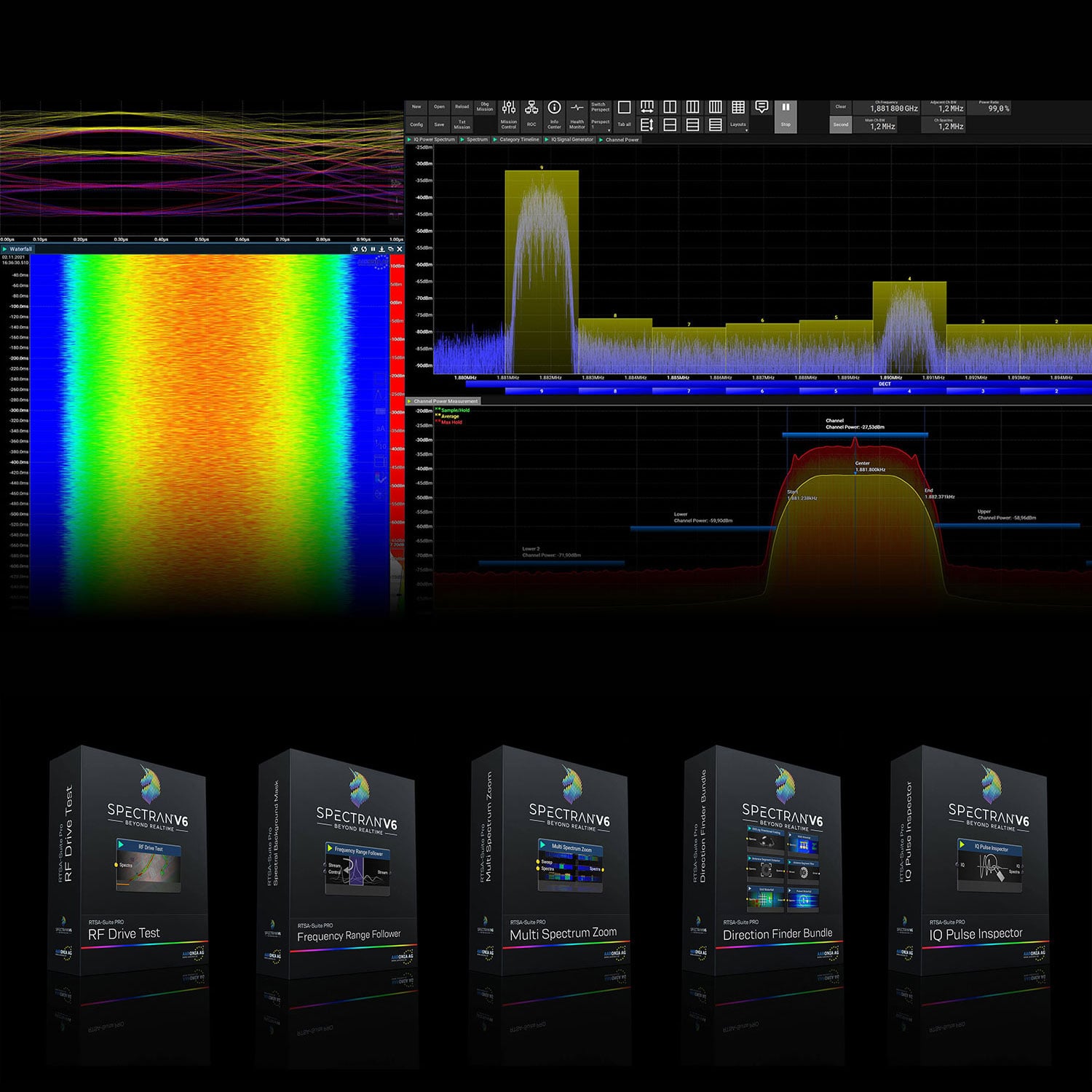Pause the Waterfall display

(x=373, y=249)
